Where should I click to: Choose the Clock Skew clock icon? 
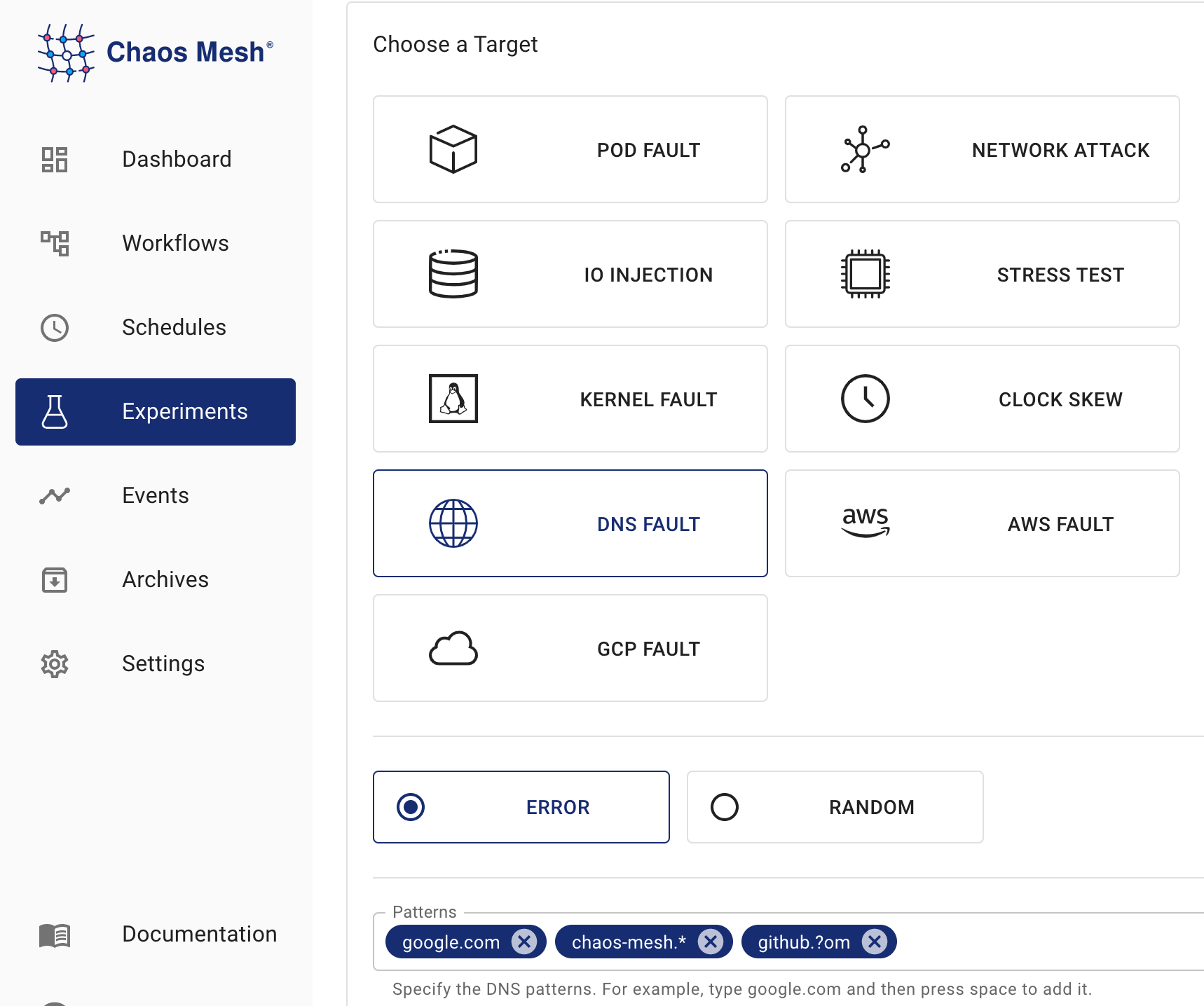pyautogui.click(x=865, y=399)
